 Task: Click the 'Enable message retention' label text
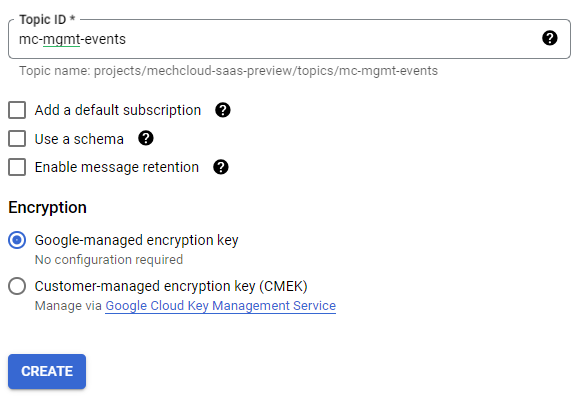coord(117,167)
